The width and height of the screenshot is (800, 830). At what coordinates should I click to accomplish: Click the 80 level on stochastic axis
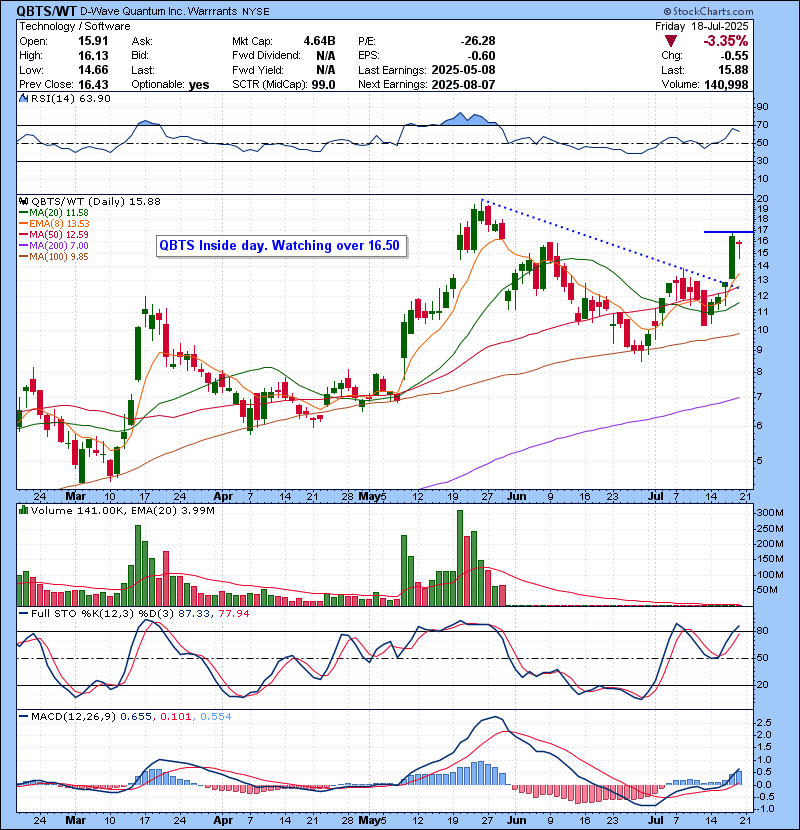[x=762, y=631]
